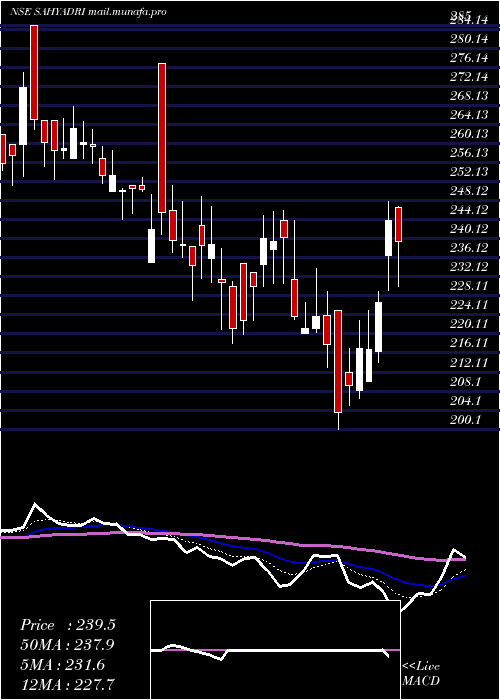Click the 248.12 price axis label
500x700 pixels.
coord(469,192)
